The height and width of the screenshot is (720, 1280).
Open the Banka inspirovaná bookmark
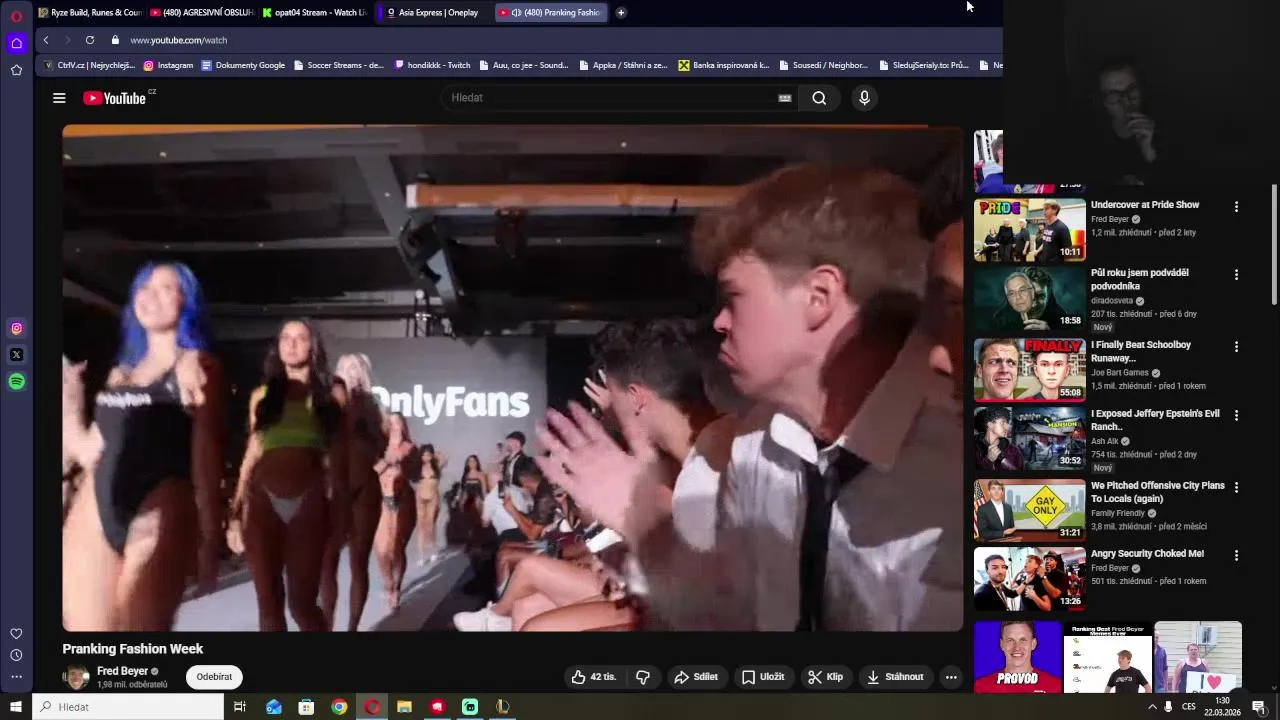(724, 66)
